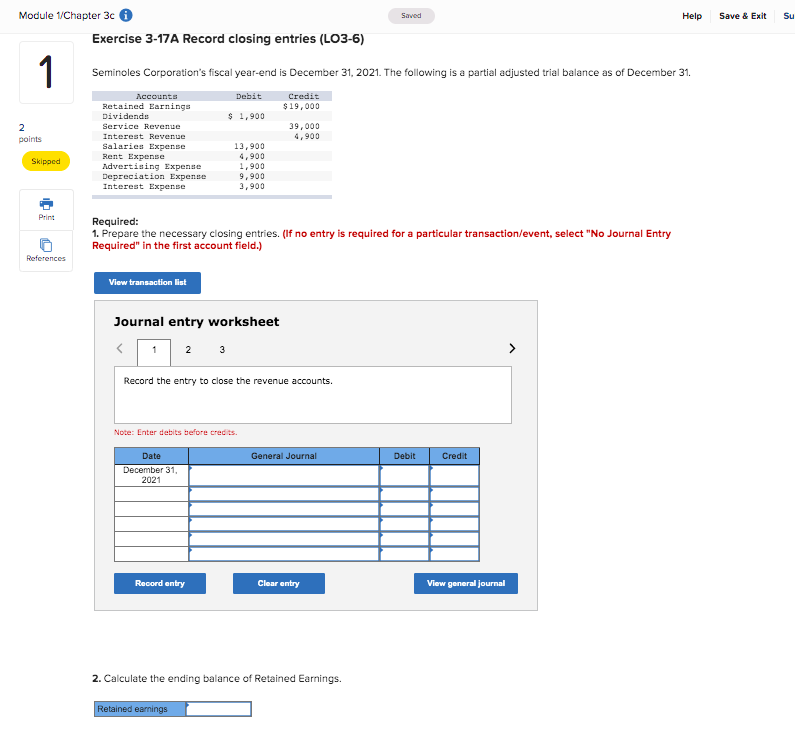Click the Saved status indicator
Image resolution: width=795 pixels, height=742 pixels.
[x=411, y=16]
